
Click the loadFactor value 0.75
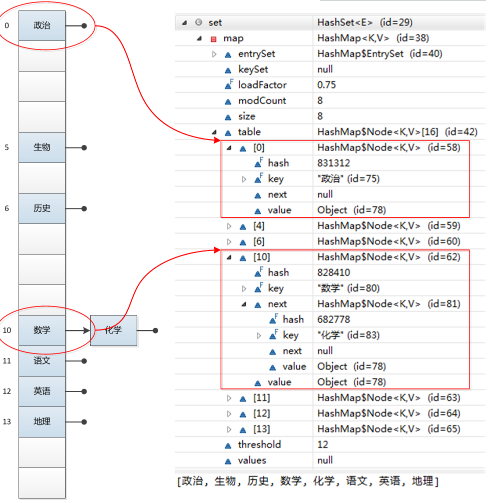pyautogui.click(x=326, y=85)
